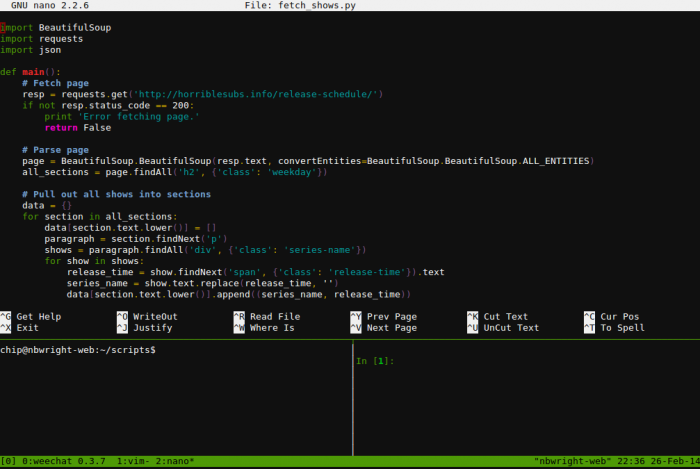Click the 'series-name' string
The height and width of the screenshot is (469, 700).
(320, 250)
